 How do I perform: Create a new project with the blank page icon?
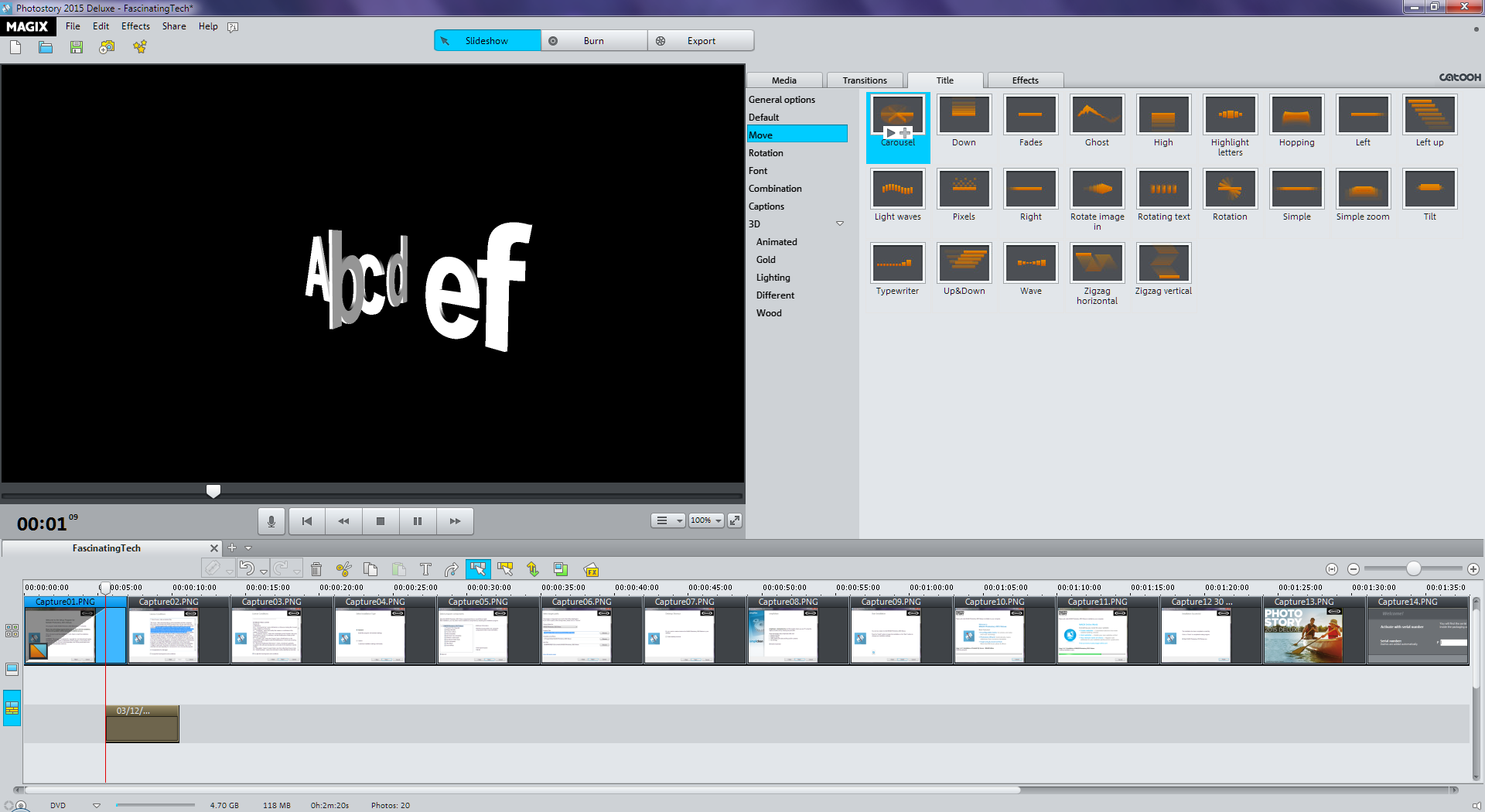15,48
